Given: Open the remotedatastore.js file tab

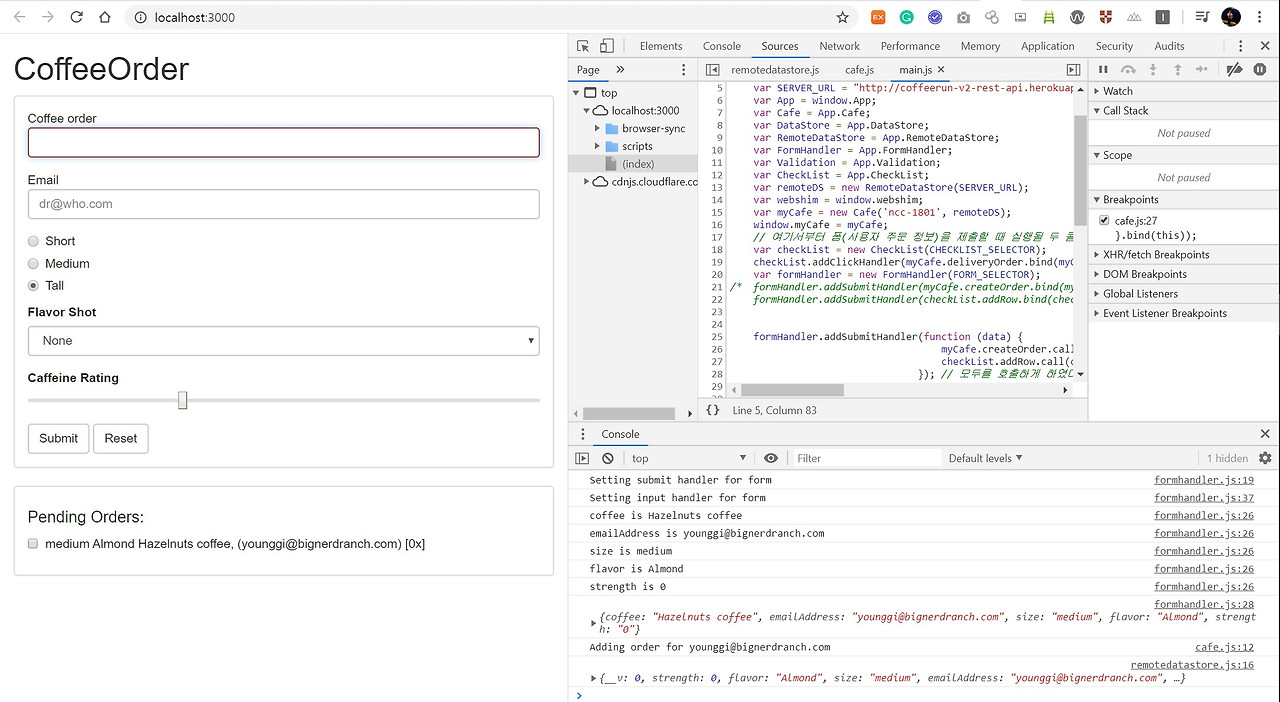Looking at the screenshot, I should (774, 70).
